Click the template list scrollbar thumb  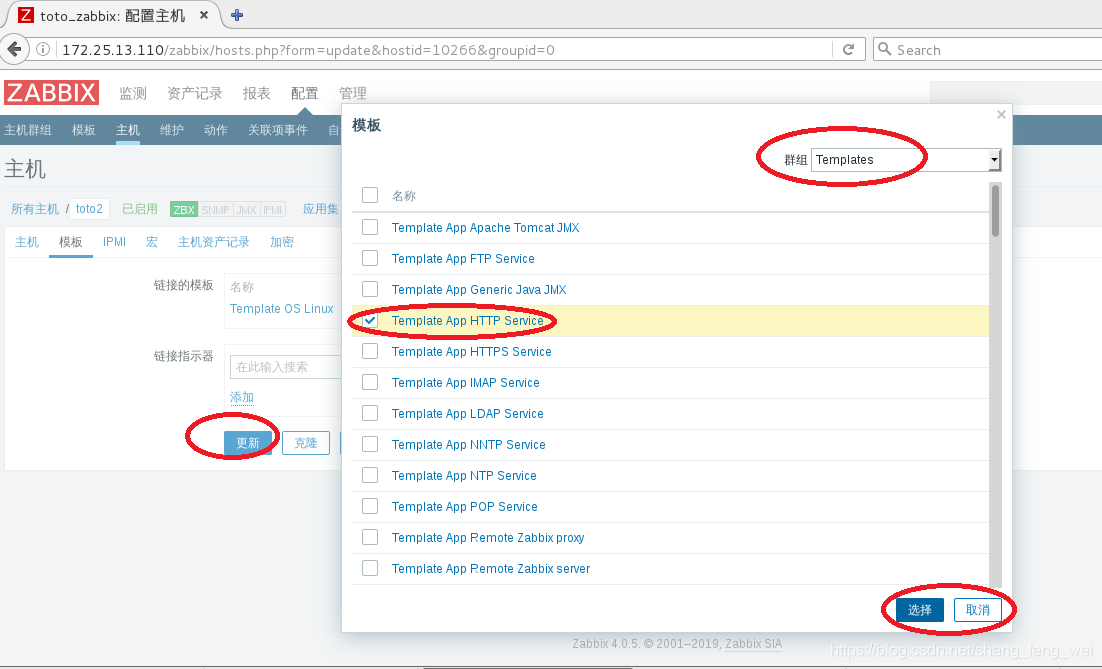[995, 211]
